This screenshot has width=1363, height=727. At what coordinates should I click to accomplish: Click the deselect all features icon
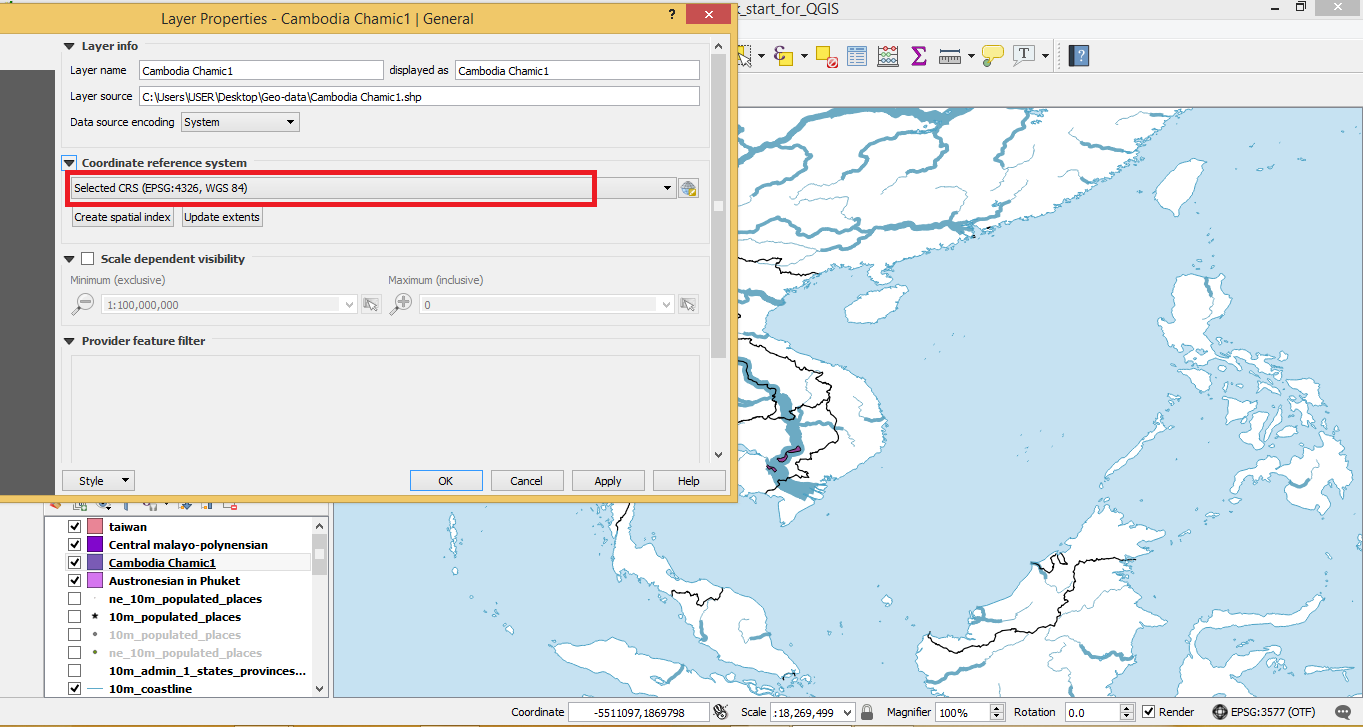click(826, 56)
